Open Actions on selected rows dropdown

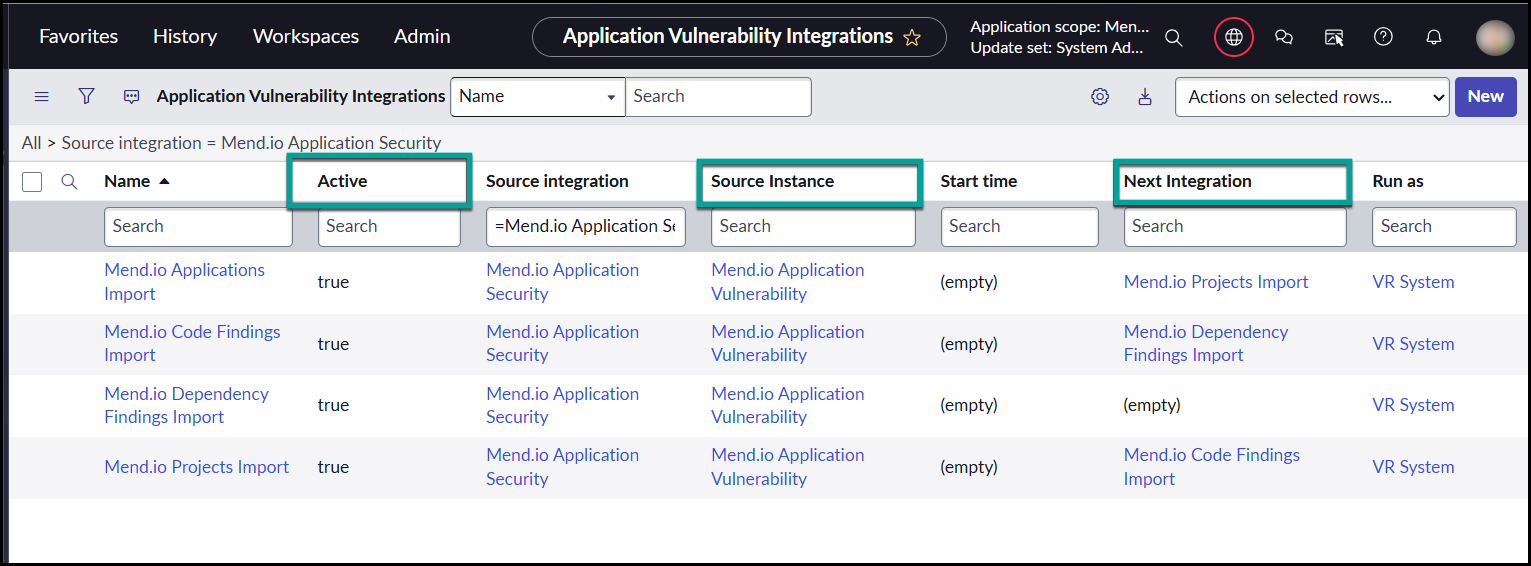pyautogui.click(x=1311, y=97)
